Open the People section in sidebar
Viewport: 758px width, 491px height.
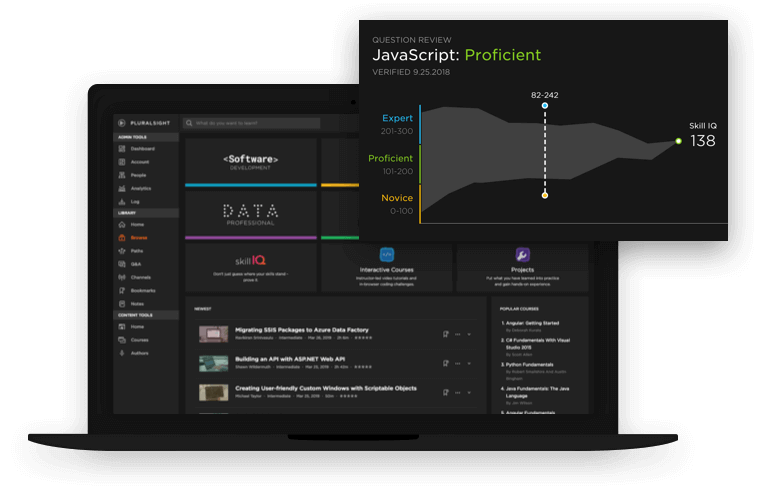138,175
